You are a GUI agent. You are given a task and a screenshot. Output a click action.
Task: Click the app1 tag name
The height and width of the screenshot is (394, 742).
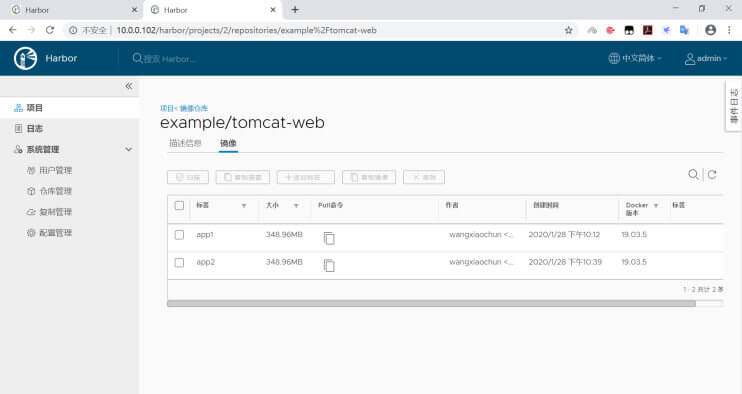pos(205,235)
